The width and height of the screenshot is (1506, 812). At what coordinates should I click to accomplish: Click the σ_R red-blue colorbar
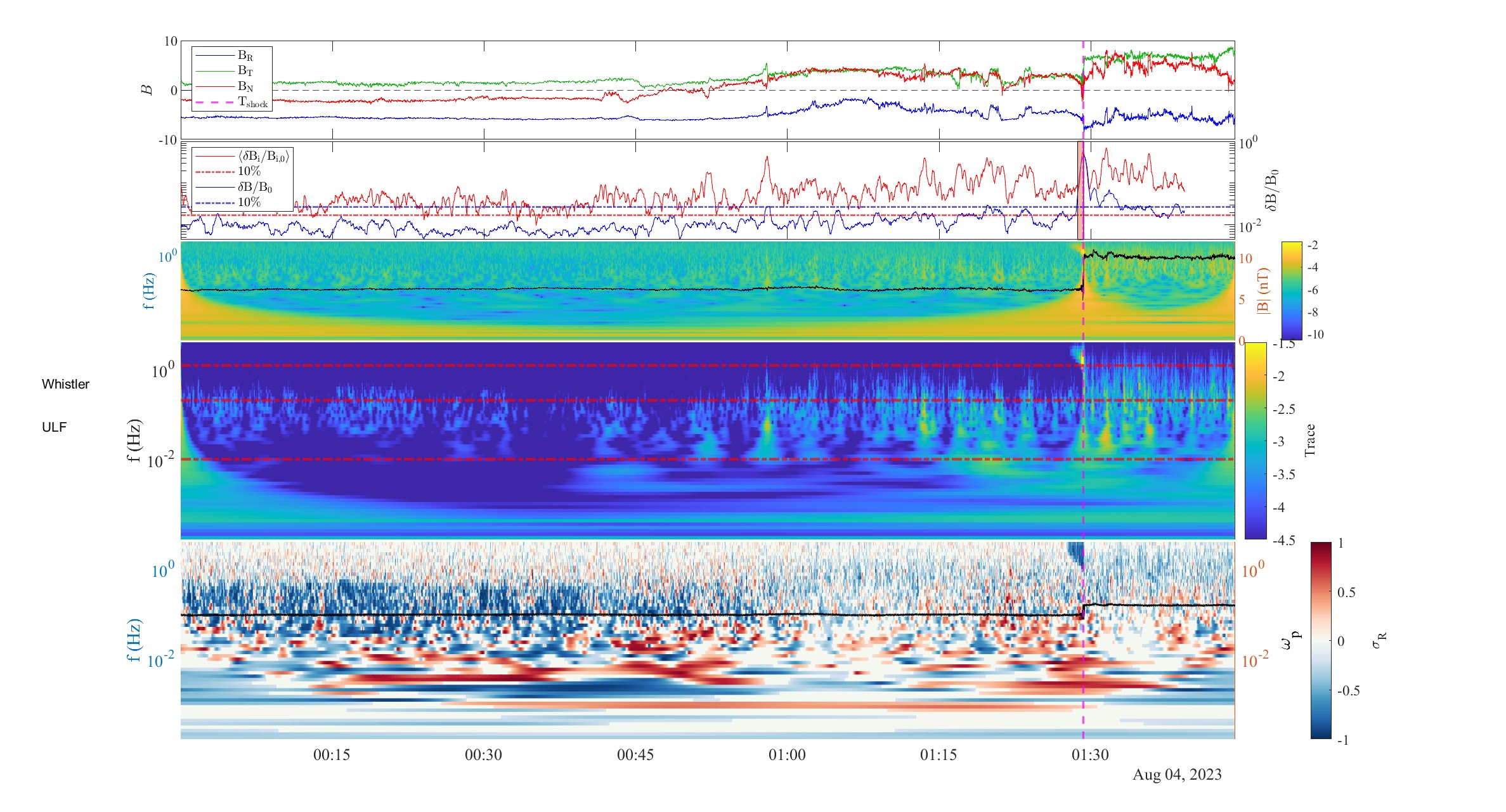click(1321, 640)
